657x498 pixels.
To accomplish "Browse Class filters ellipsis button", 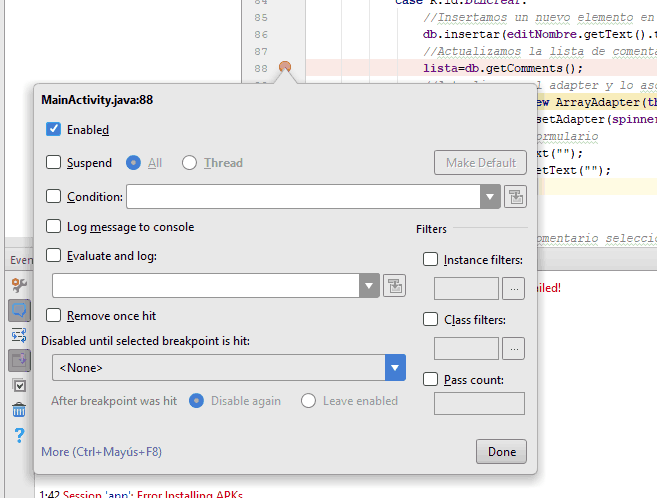I will [x=514, y=348].
